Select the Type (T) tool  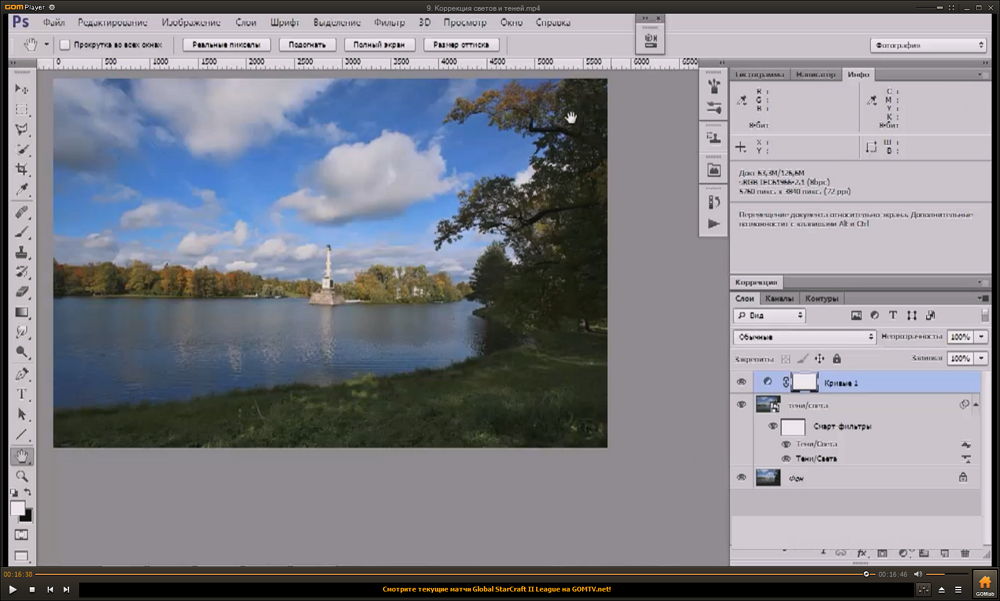click(22, 395)
